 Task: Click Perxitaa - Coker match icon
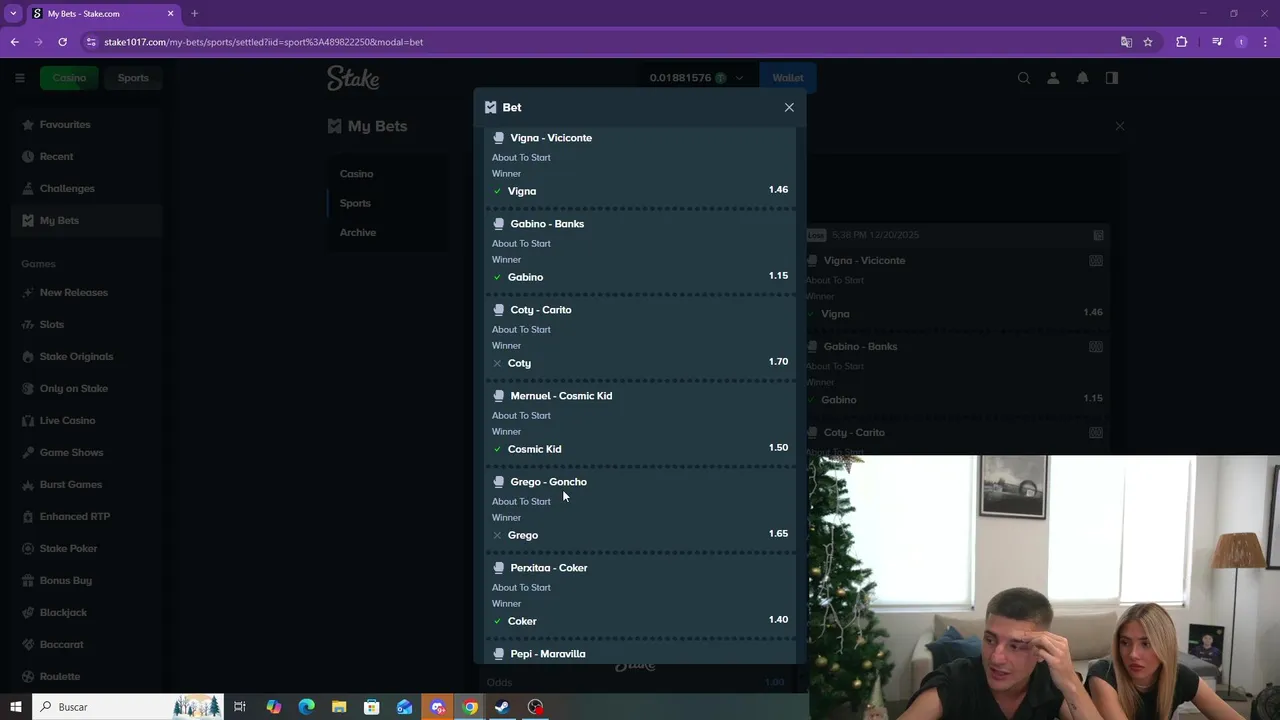pyautogui.click(x=498, y=568)
